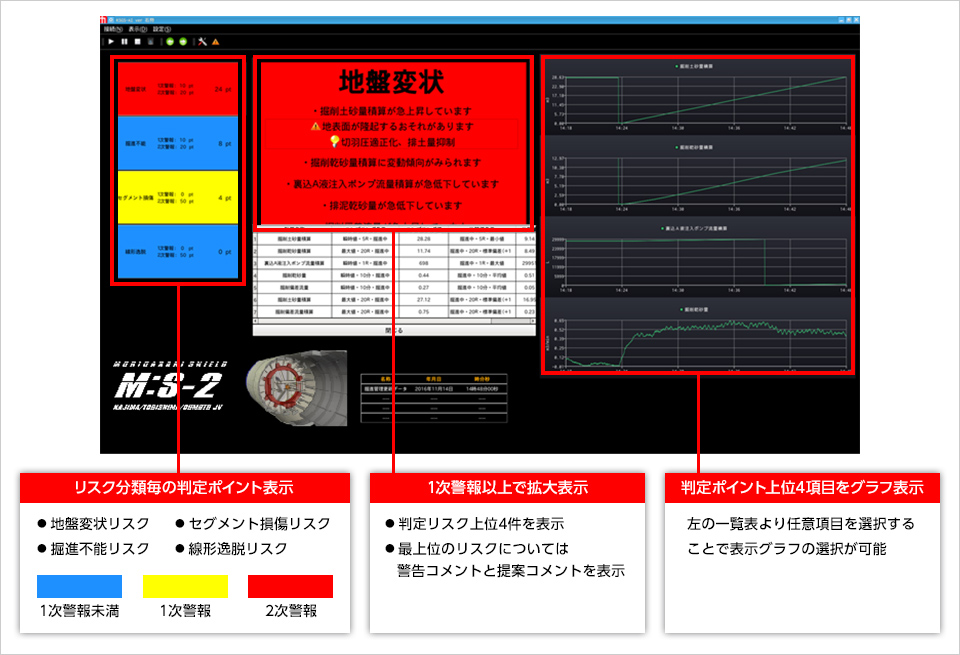Image resolution: width=960 pixels, height=655 pixels.
Task: Click the Play button in the toolbar
Action: click(x=111, y=42)
